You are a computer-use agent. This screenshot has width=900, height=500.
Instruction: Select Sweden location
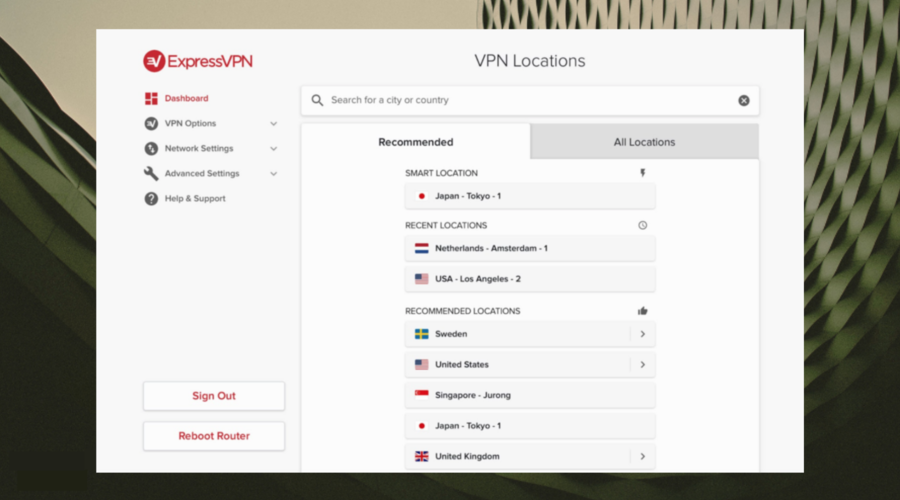530,334
